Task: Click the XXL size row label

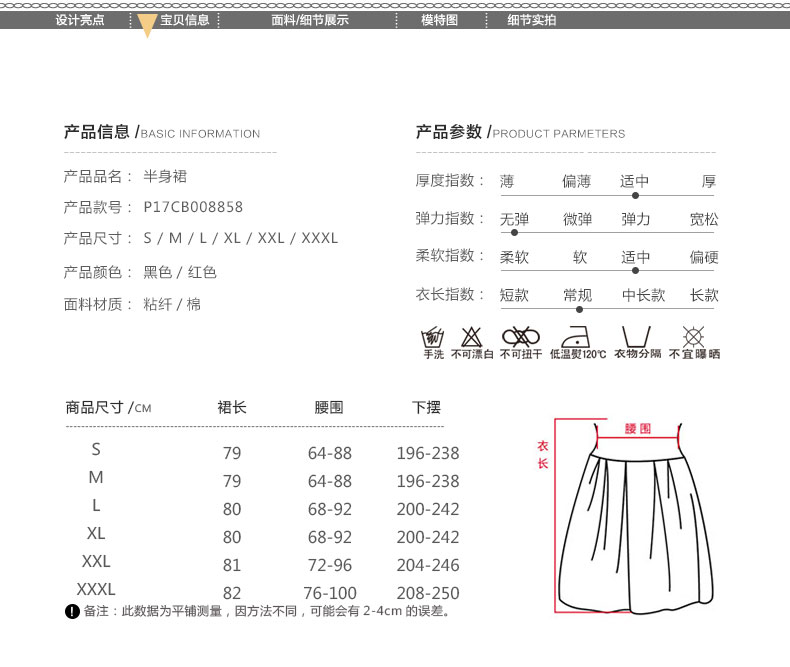Action: coord(96,561)
